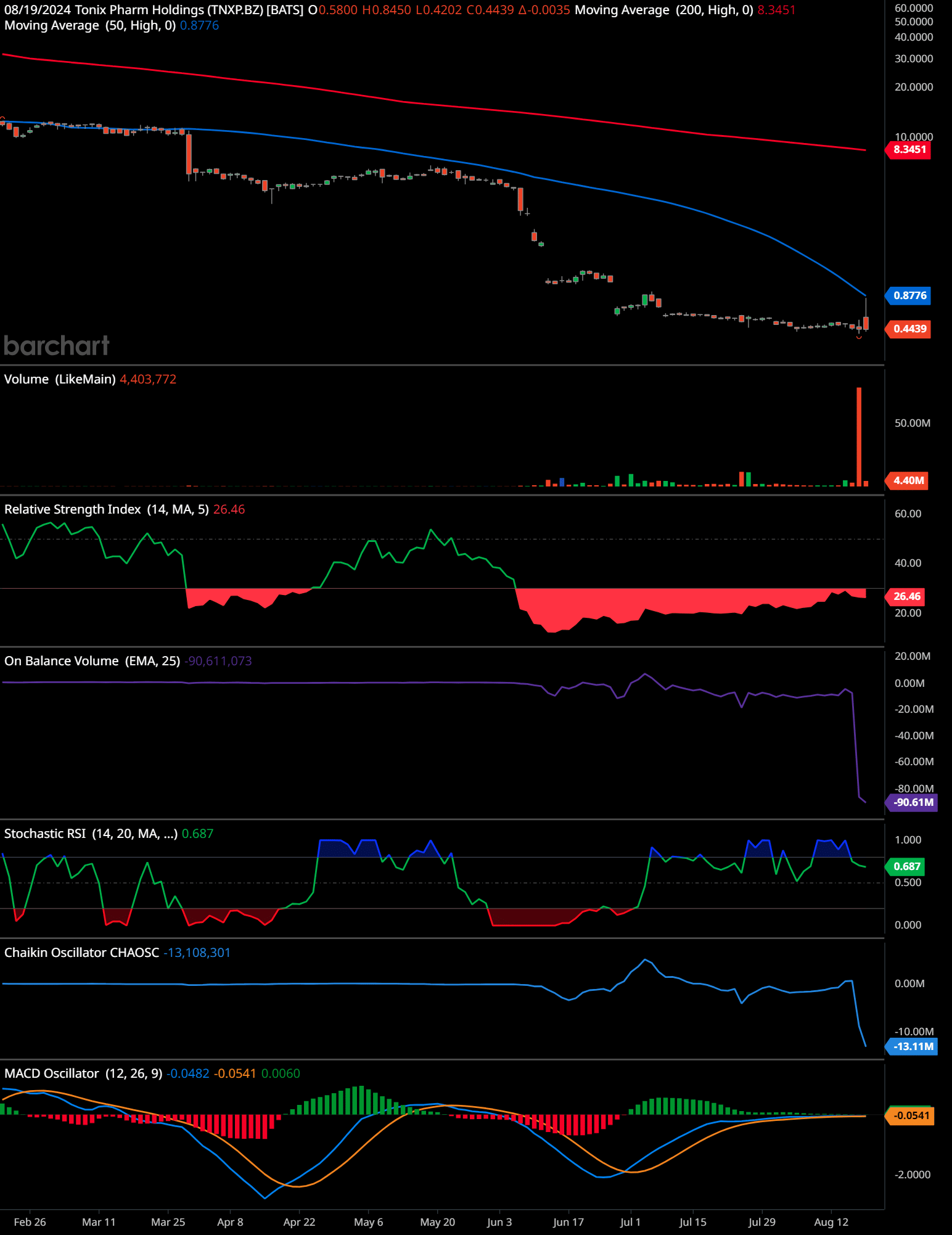Click the Relative Strength Index (14, MA, 5) label
Image resolution: width=952 pixels, height=1235 pixels.
coord(107,509)
